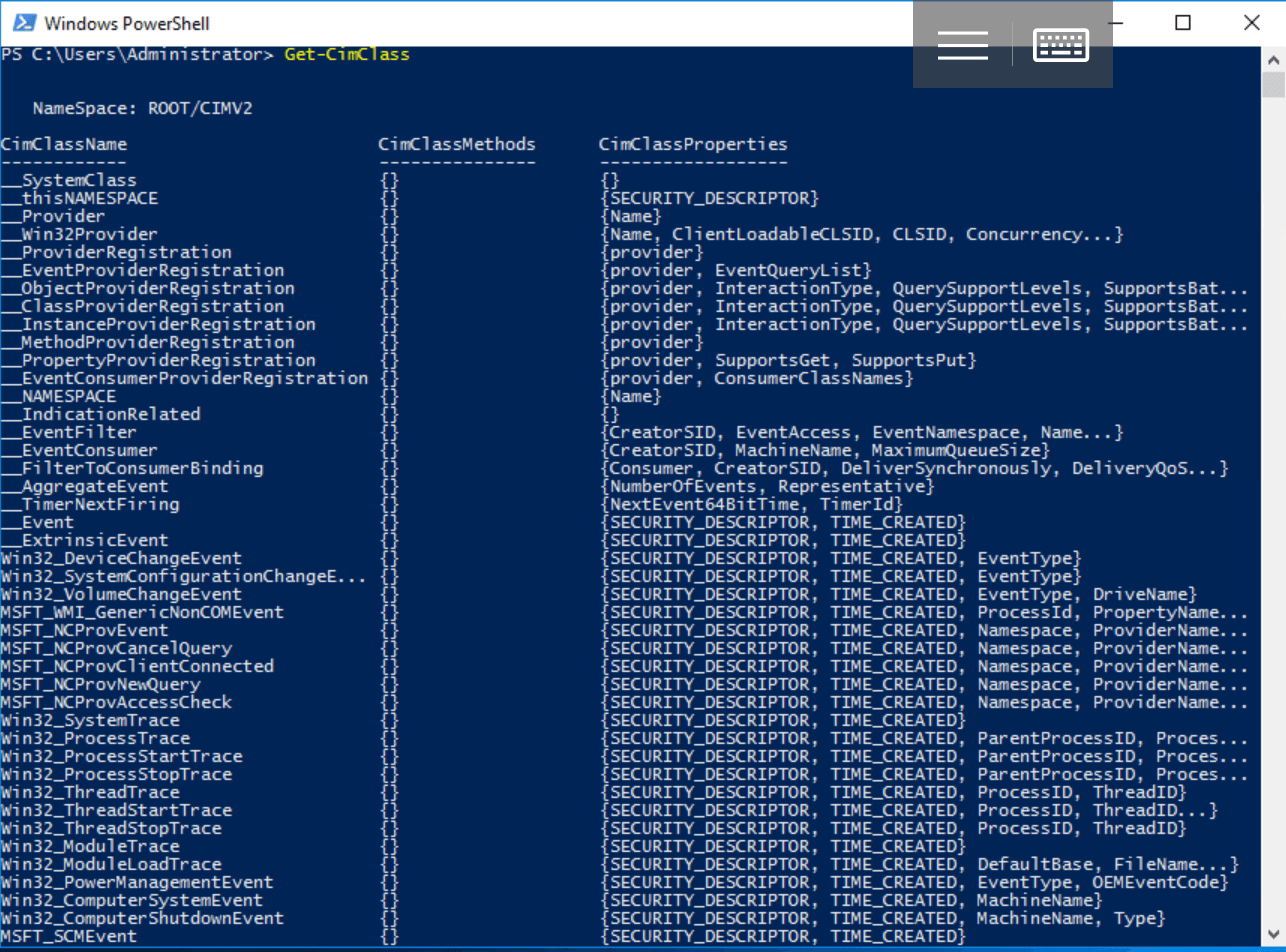Click the Win32_ProcessTrace class name
Viewport: 1286px width, 952px height.
[x=95, y=738]
